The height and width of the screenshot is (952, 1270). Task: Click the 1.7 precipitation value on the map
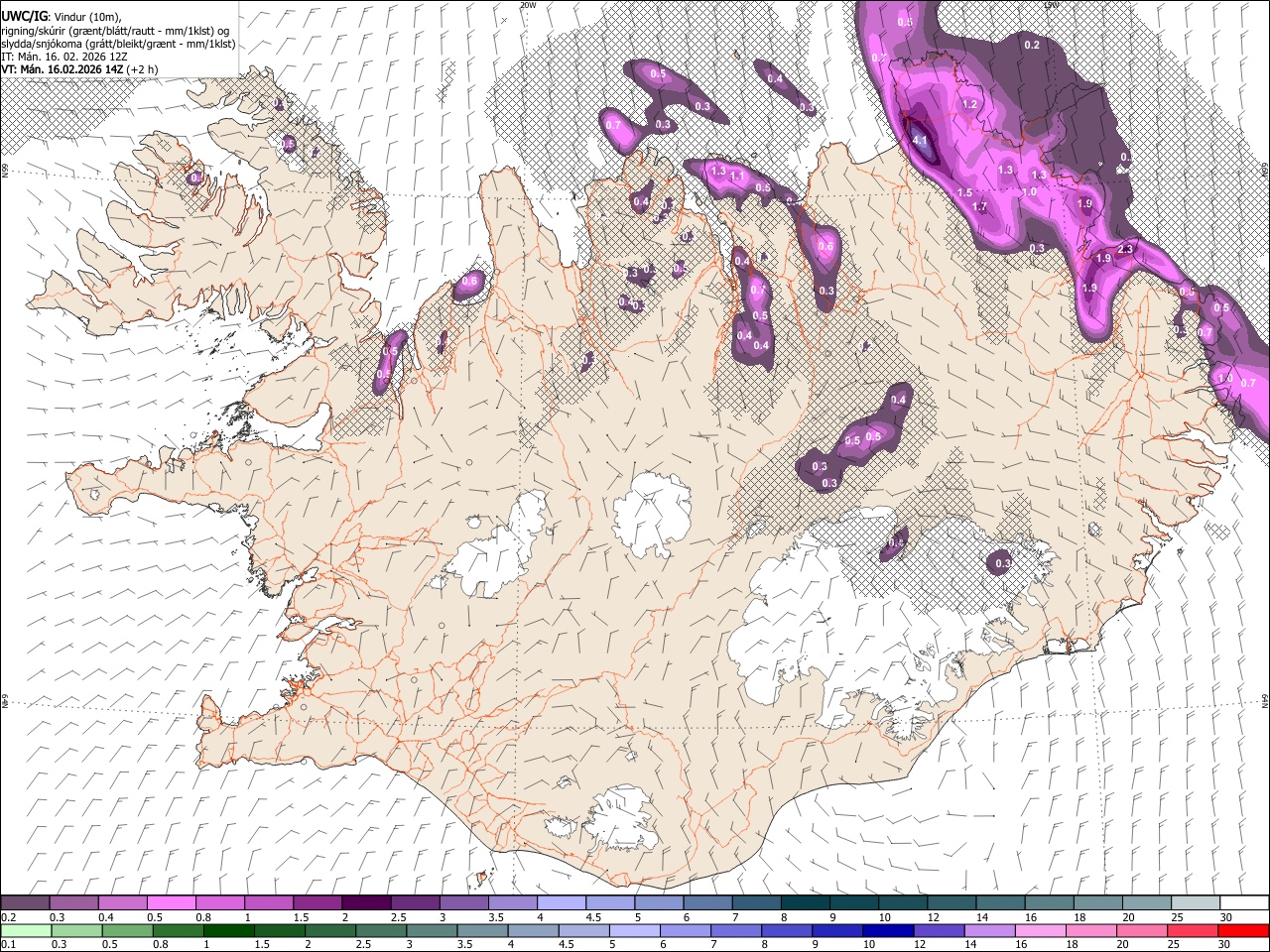(x=979, y=207)
